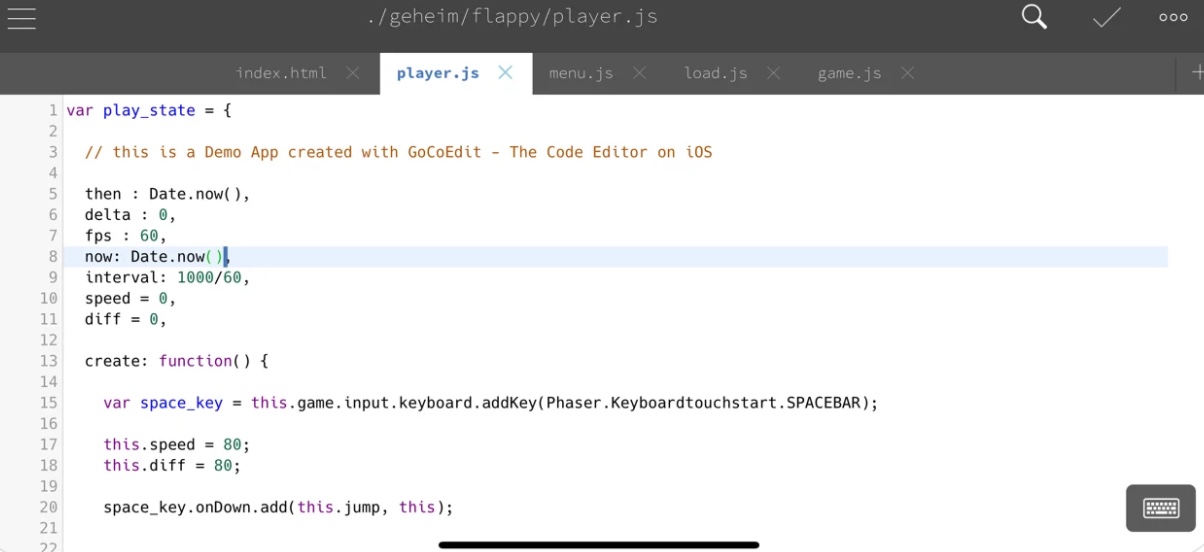Image resolution: width=1204 pixels, height=552 pixels.
Task: Click line 'speed = 0,'
Action: click(130, 298)
